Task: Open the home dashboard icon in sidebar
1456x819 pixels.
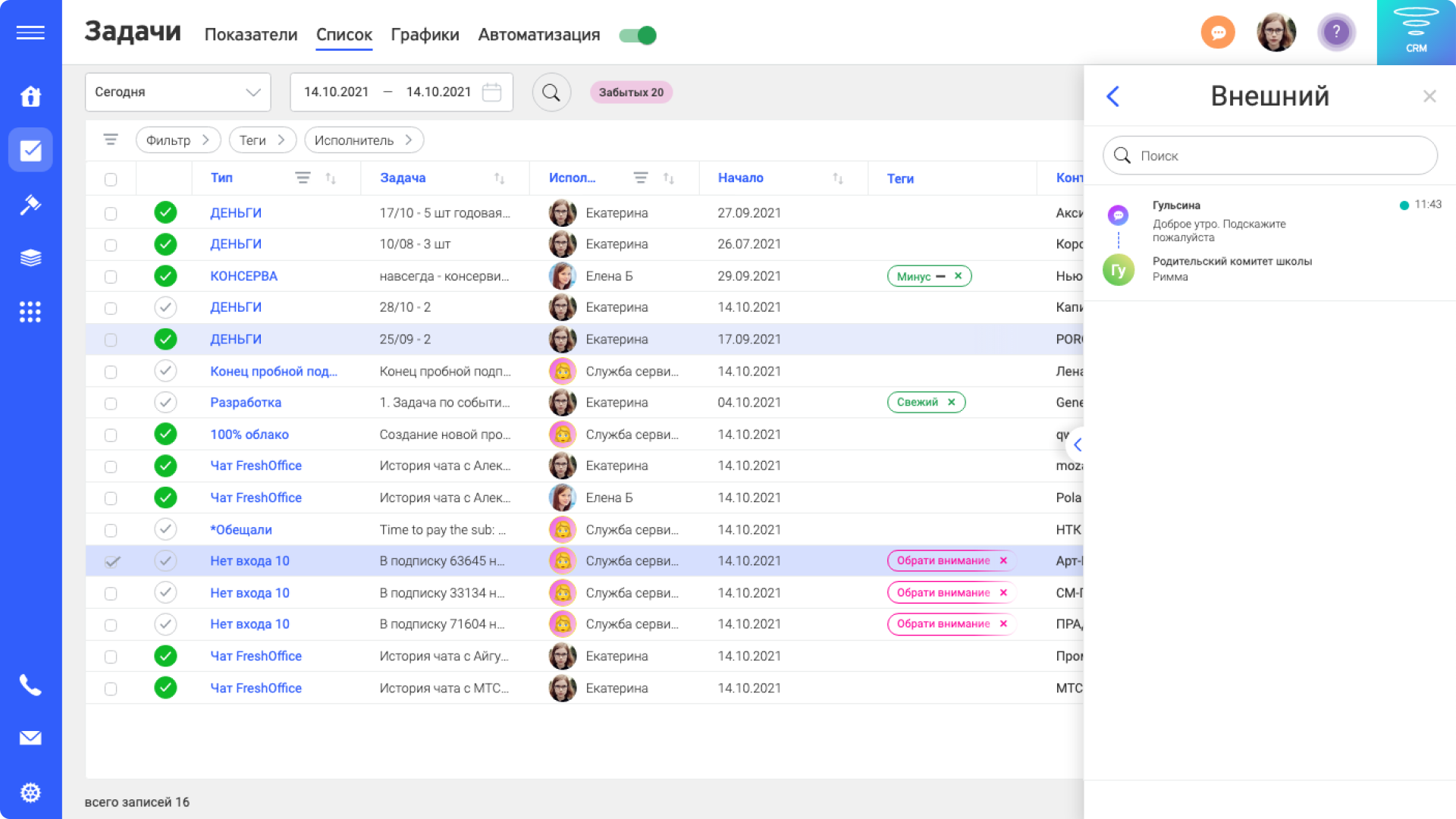Action: tap(30, 97)
